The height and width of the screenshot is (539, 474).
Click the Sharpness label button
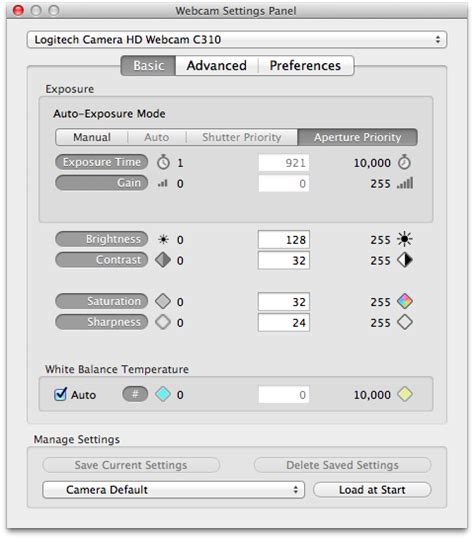tap(101, 322)
